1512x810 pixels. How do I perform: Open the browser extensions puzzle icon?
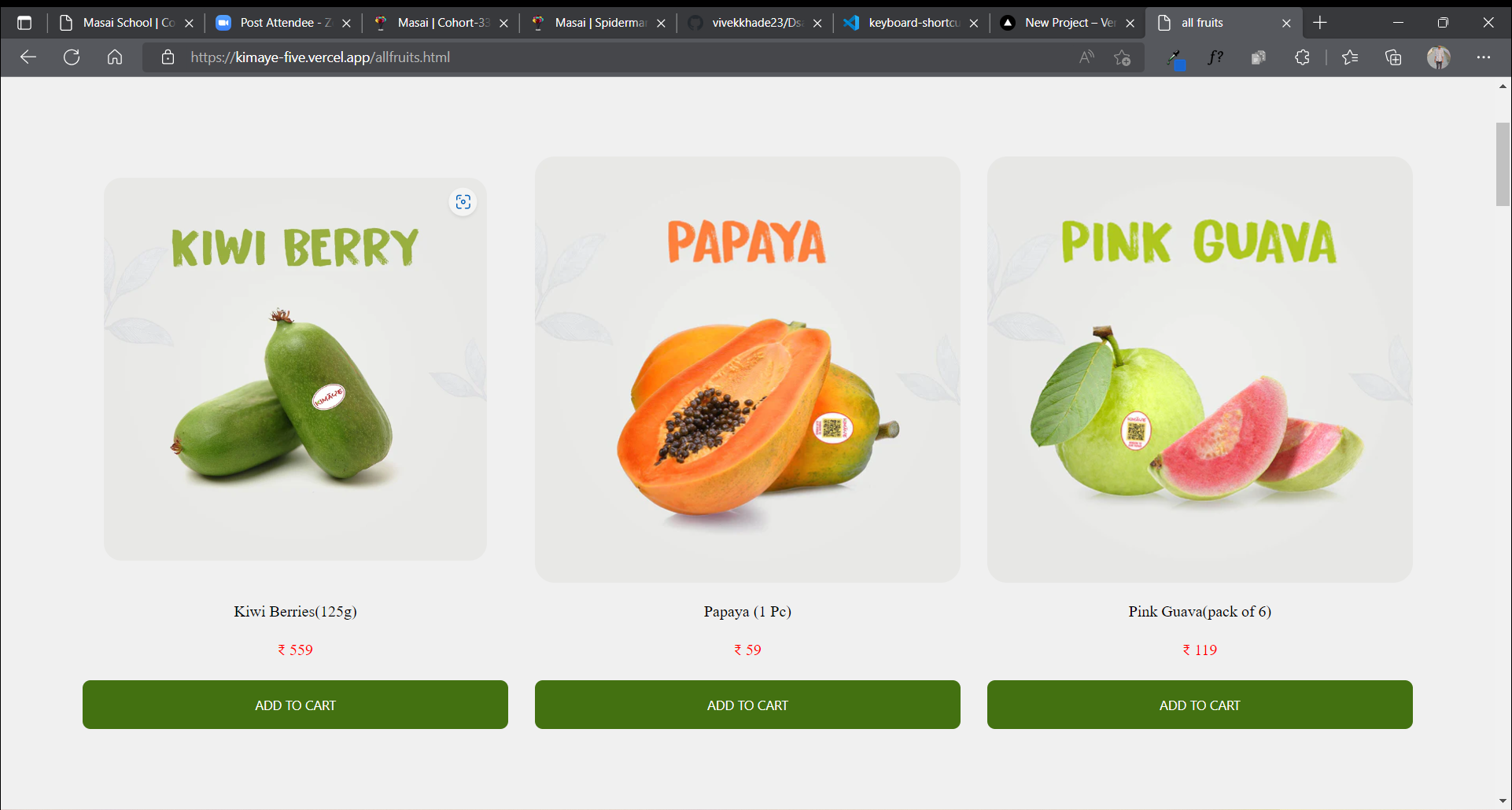(1302, 57)
